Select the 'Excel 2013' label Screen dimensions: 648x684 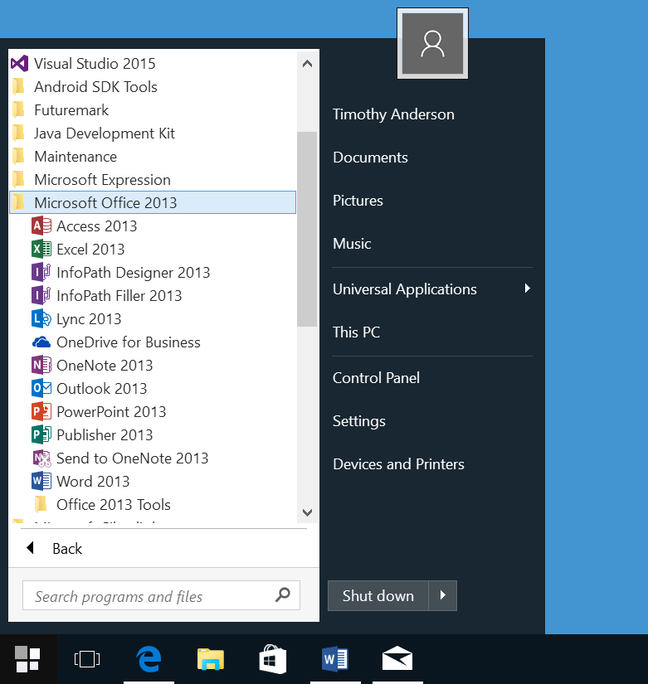(91, 250)
